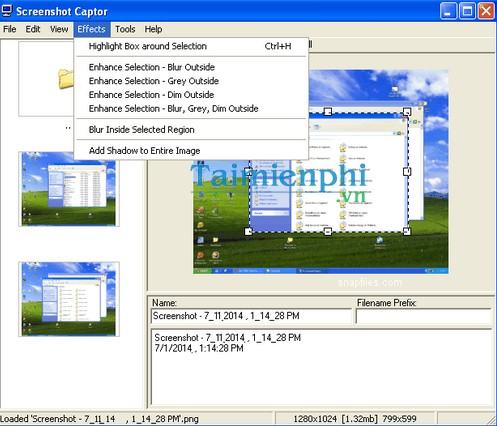Click the Name input field
Image resolution: width=497 pixels, height=426 pixels.
[251, 316]
